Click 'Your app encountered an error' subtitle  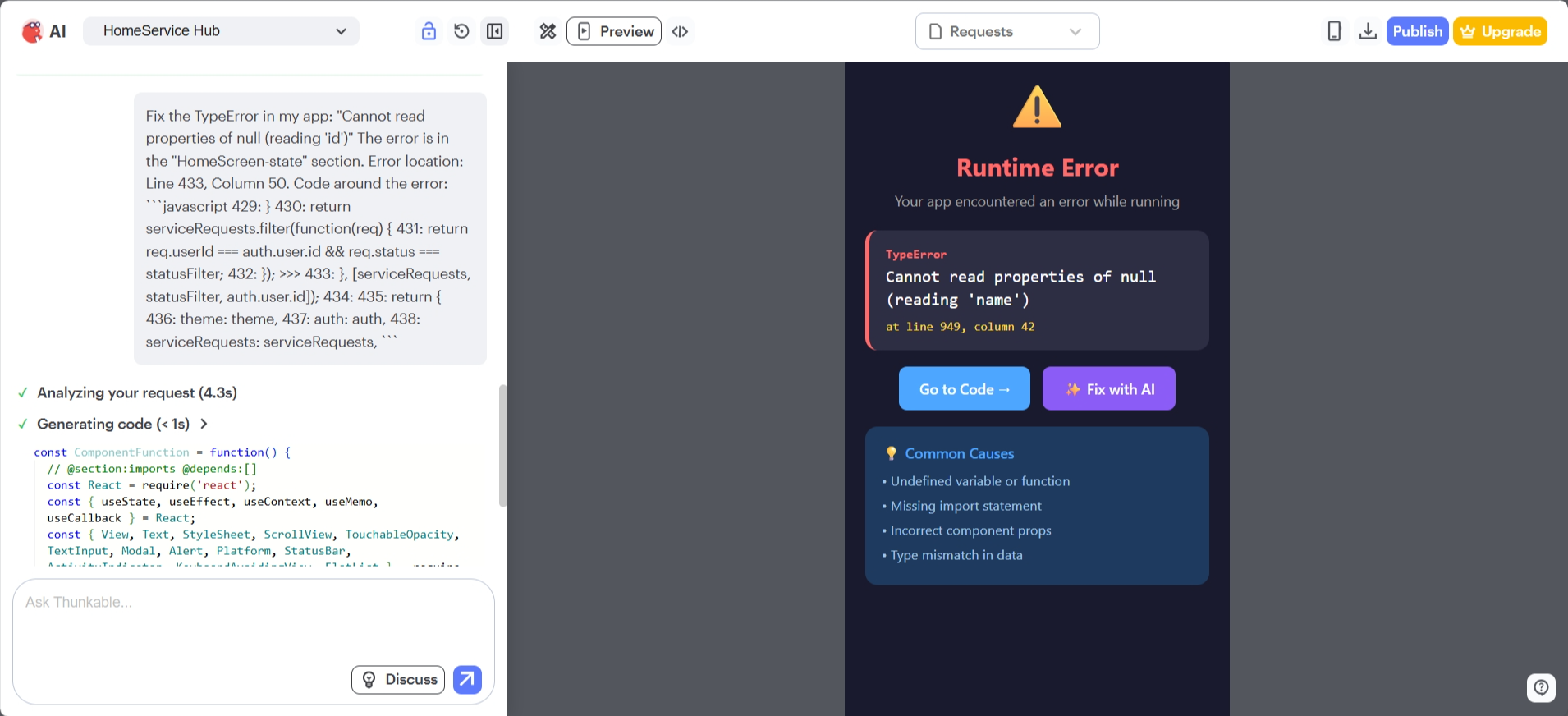click(x=1037, y=201)
